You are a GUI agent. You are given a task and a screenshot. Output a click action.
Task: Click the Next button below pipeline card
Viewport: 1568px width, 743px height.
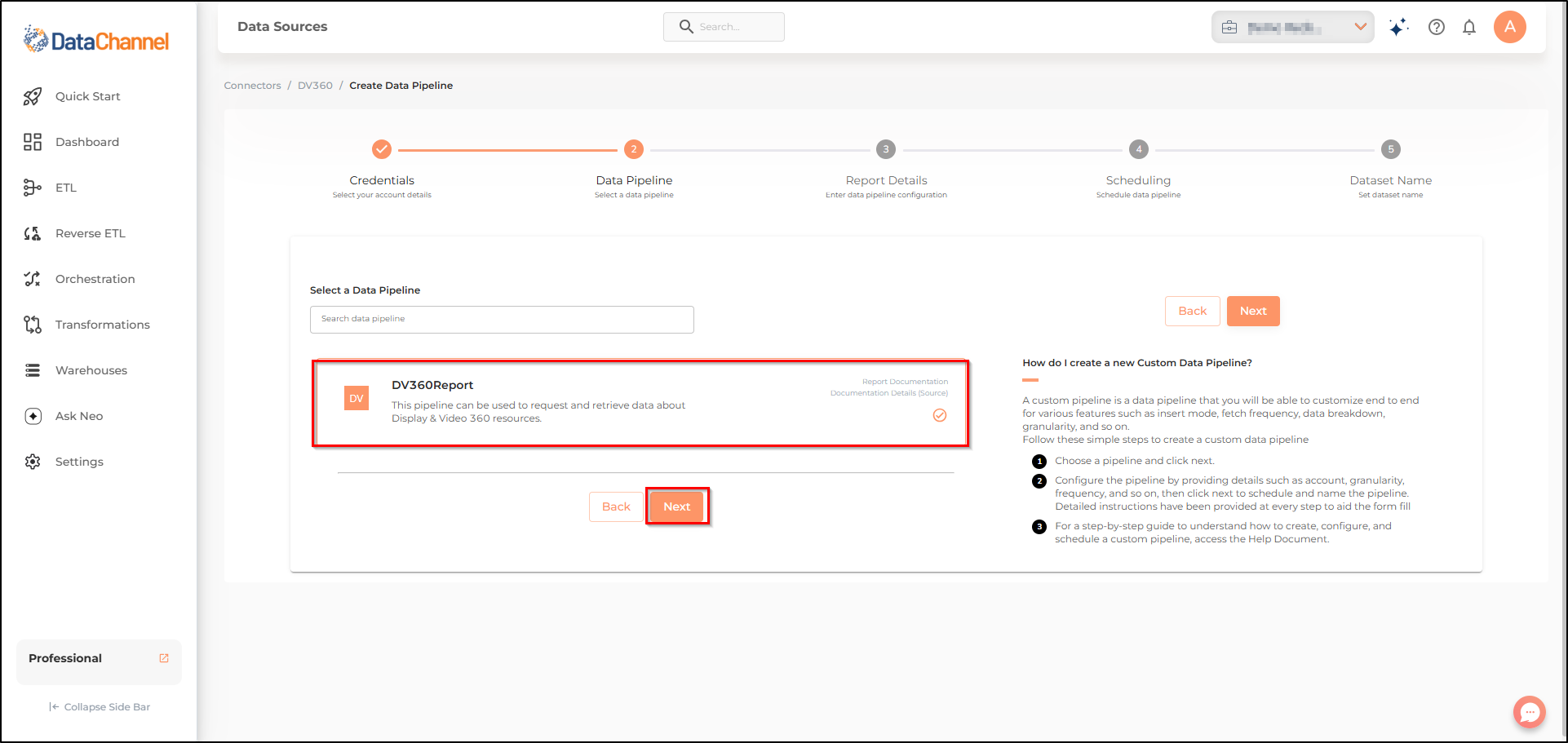click(x=677, y=506)
